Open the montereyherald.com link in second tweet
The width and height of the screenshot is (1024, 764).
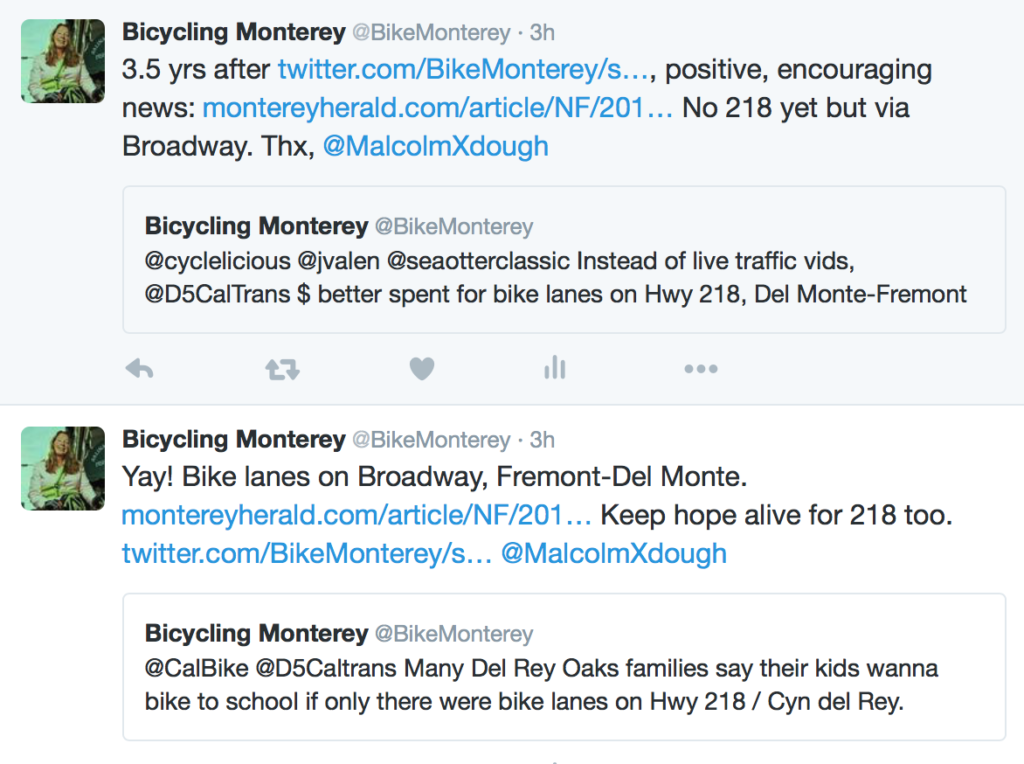click(356, 516)
